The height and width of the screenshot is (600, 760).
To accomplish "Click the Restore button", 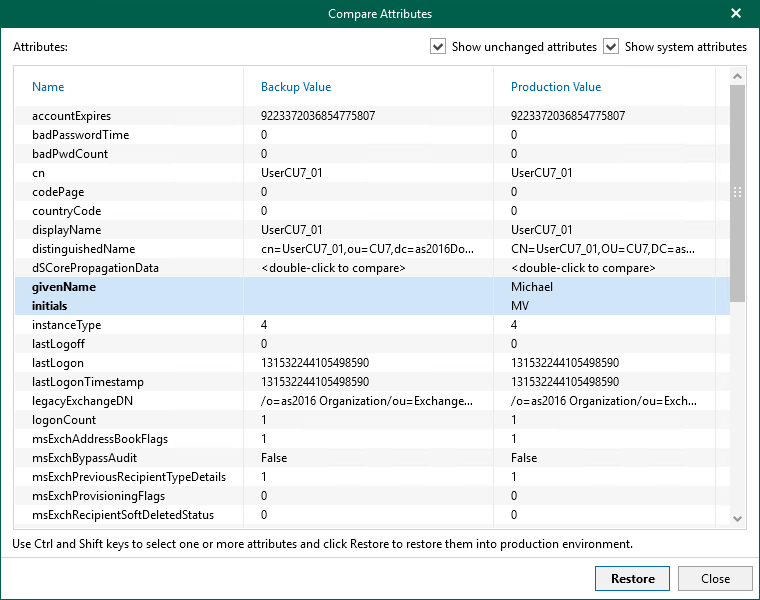I will coord(632,579).
